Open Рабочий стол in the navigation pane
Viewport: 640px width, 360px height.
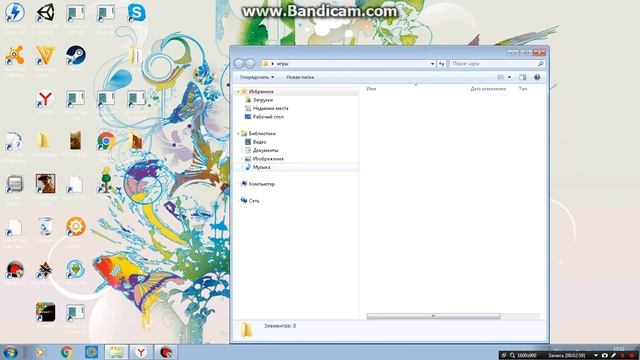268,117
